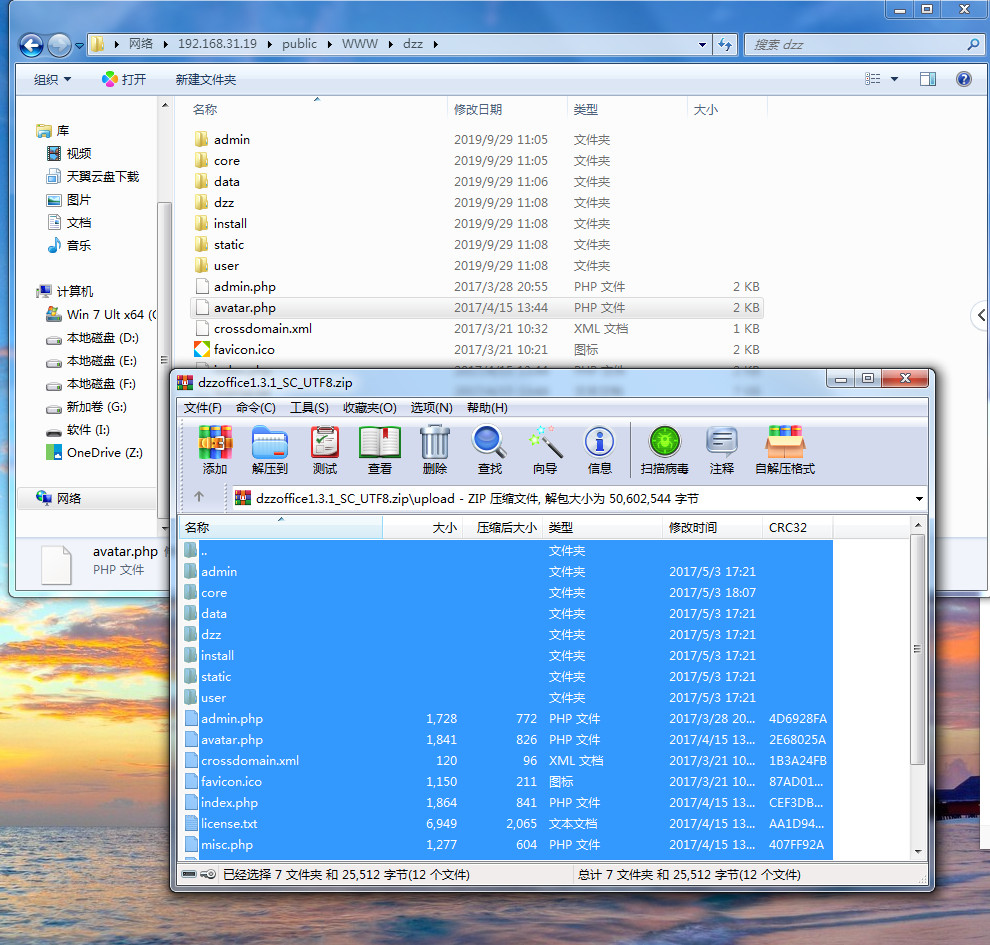The image size is (990, 945).
Task: Open the Tools (工具) menu in WinRAR
Action: pyautogui.click(x=309, y=407)
